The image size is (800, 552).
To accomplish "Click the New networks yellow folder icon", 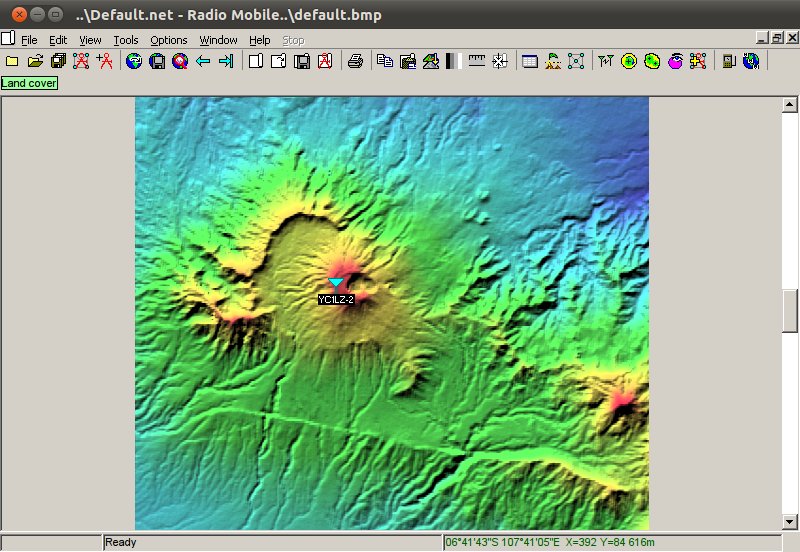I will (x=12, y=62).
